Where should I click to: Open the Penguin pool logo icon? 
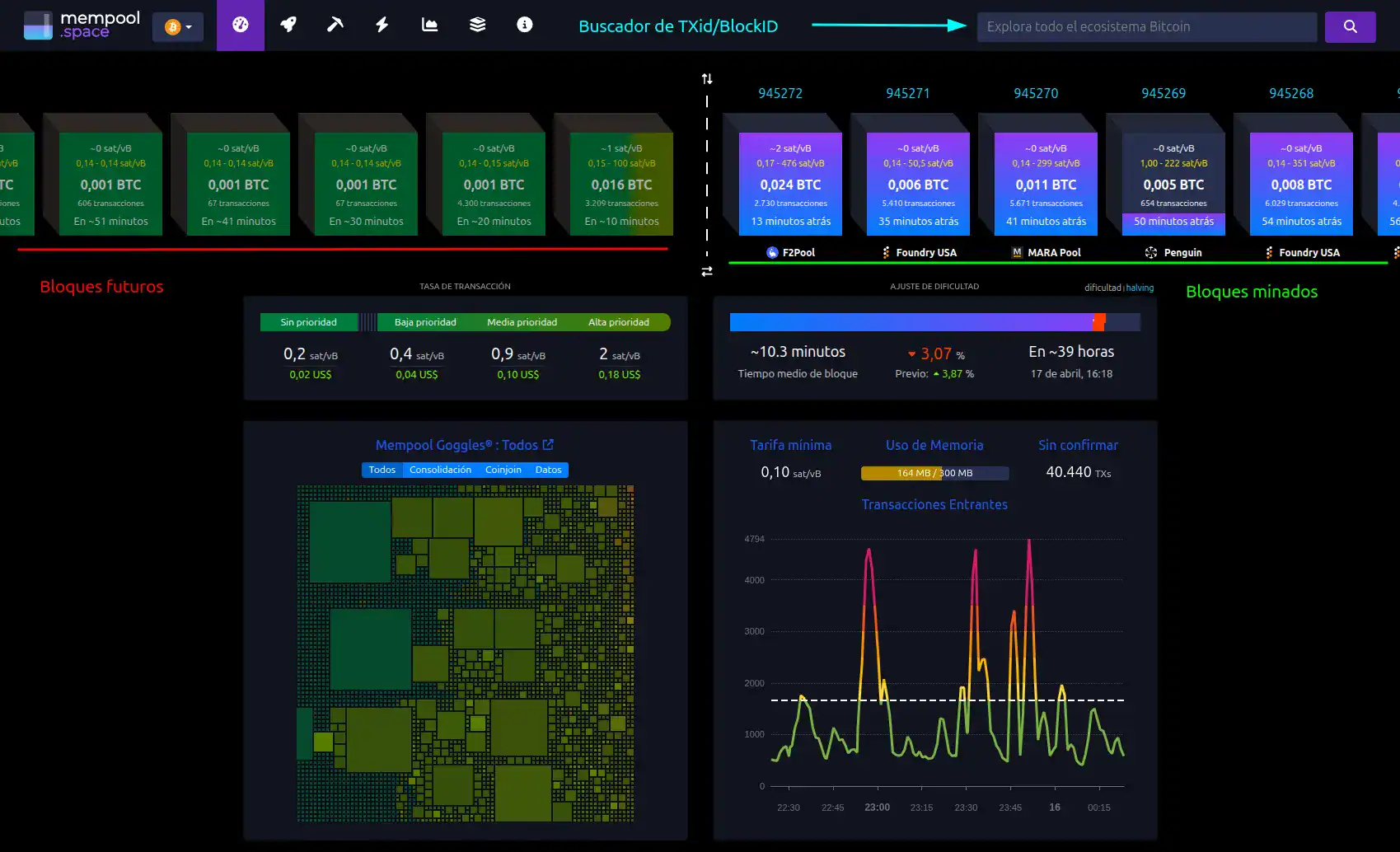pyautogui.click(x=1151, y=252)
